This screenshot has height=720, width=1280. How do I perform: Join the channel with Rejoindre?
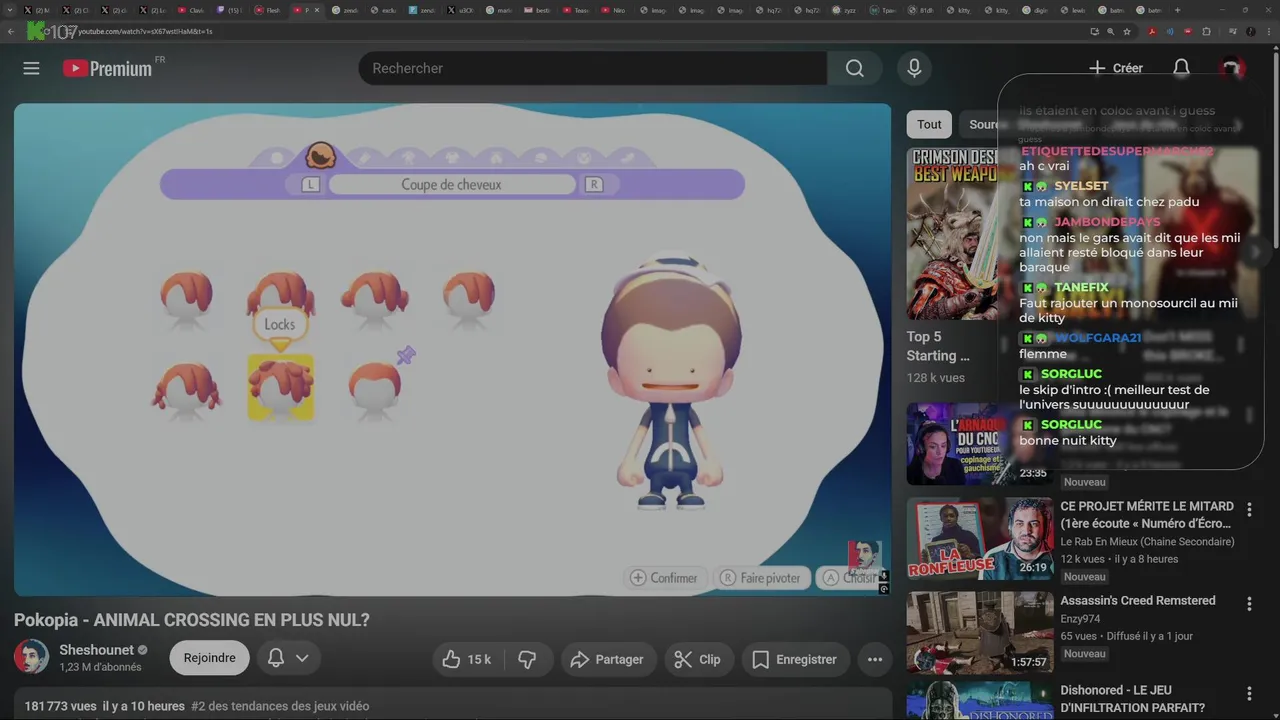point(209,658)
